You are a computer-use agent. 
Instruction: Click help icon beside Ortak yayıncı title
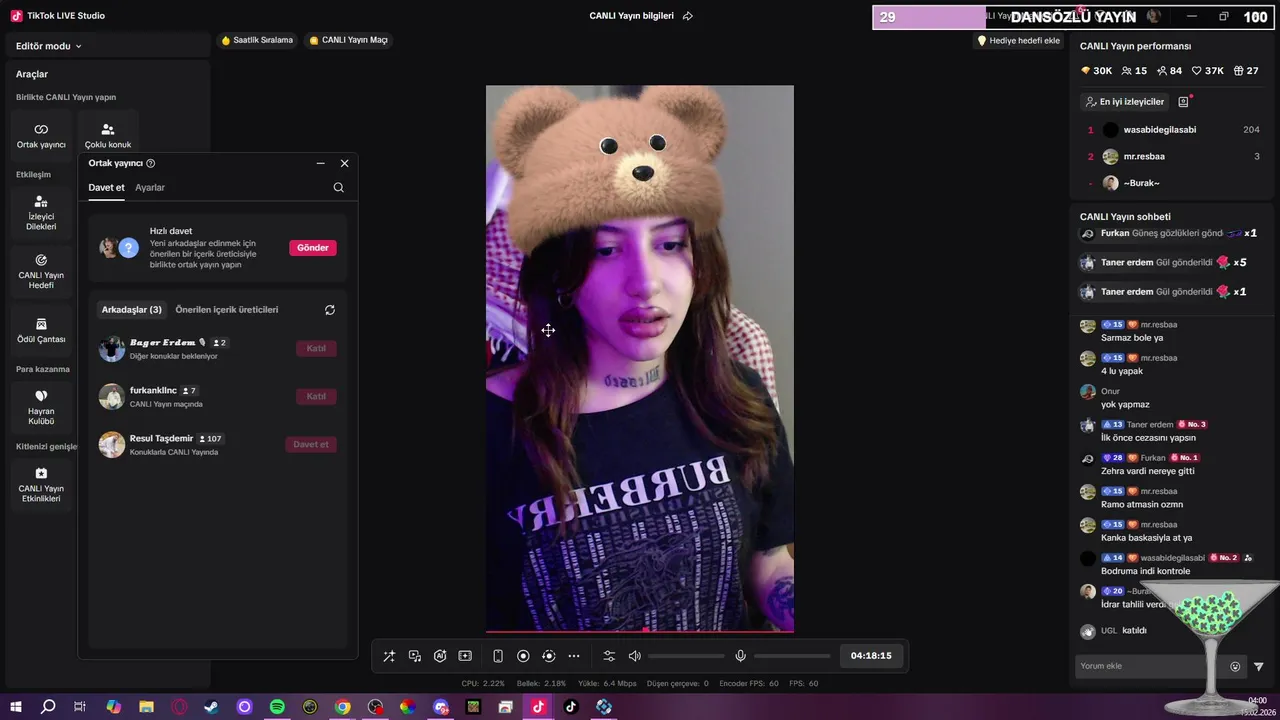(x=151, y=163)
